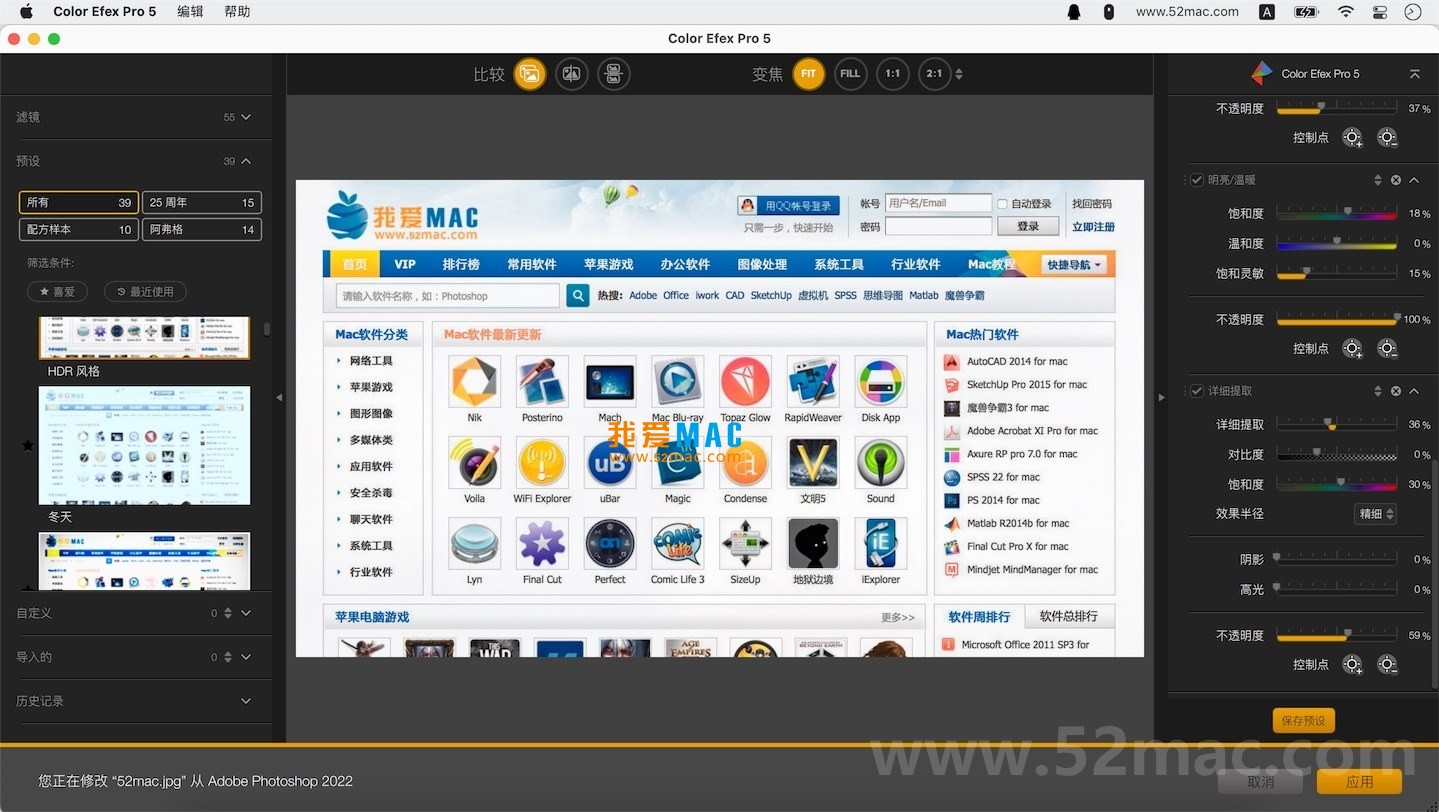Image resolution: width=1439 pixels, height=812 pixels.
Task: Select the side-by-side compare icon
Action: coord(614,74)
